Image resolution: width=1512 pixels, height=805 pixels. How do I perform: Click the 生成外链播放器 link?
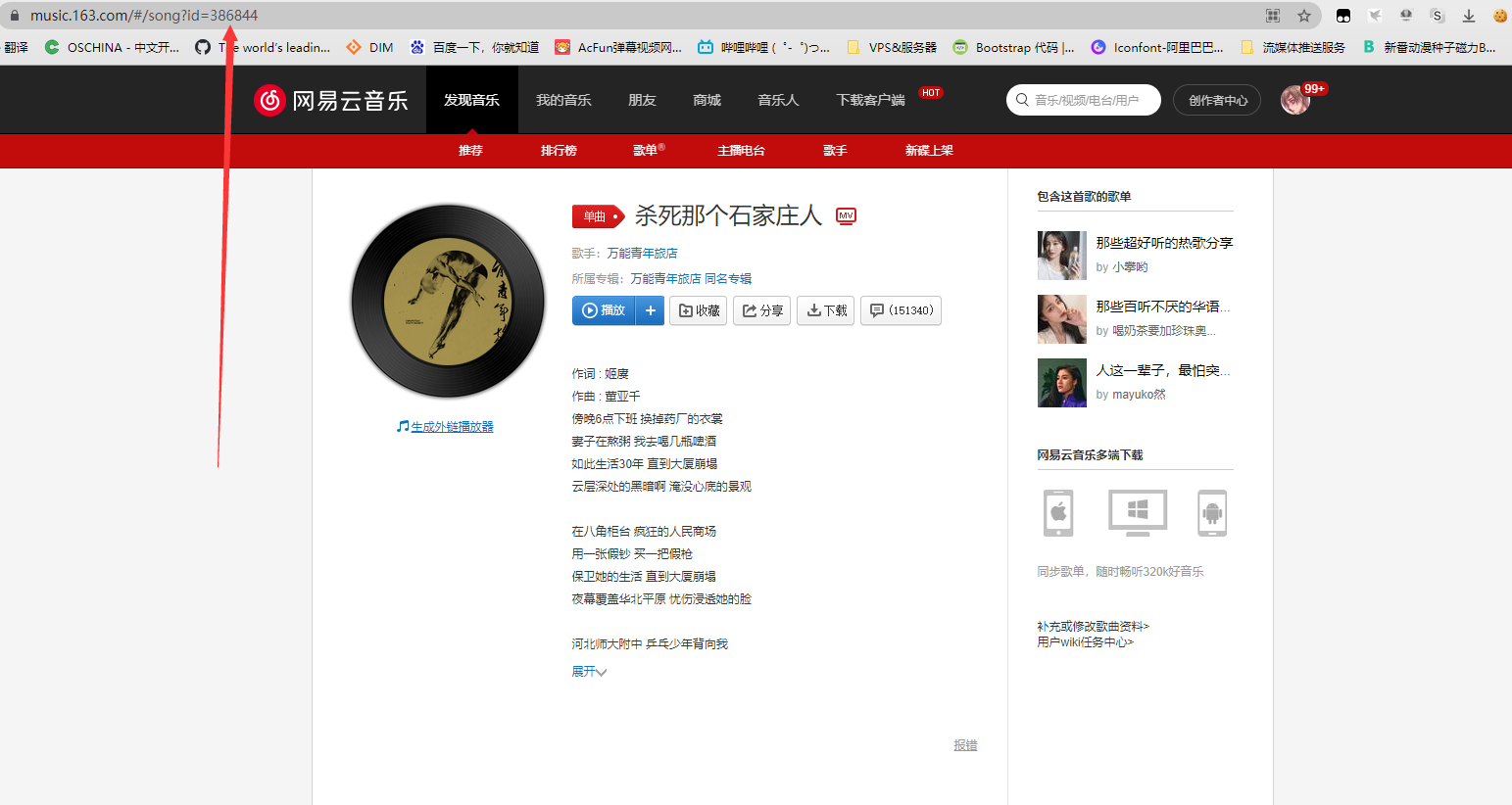pyautogui.click(x=452, y=427)
